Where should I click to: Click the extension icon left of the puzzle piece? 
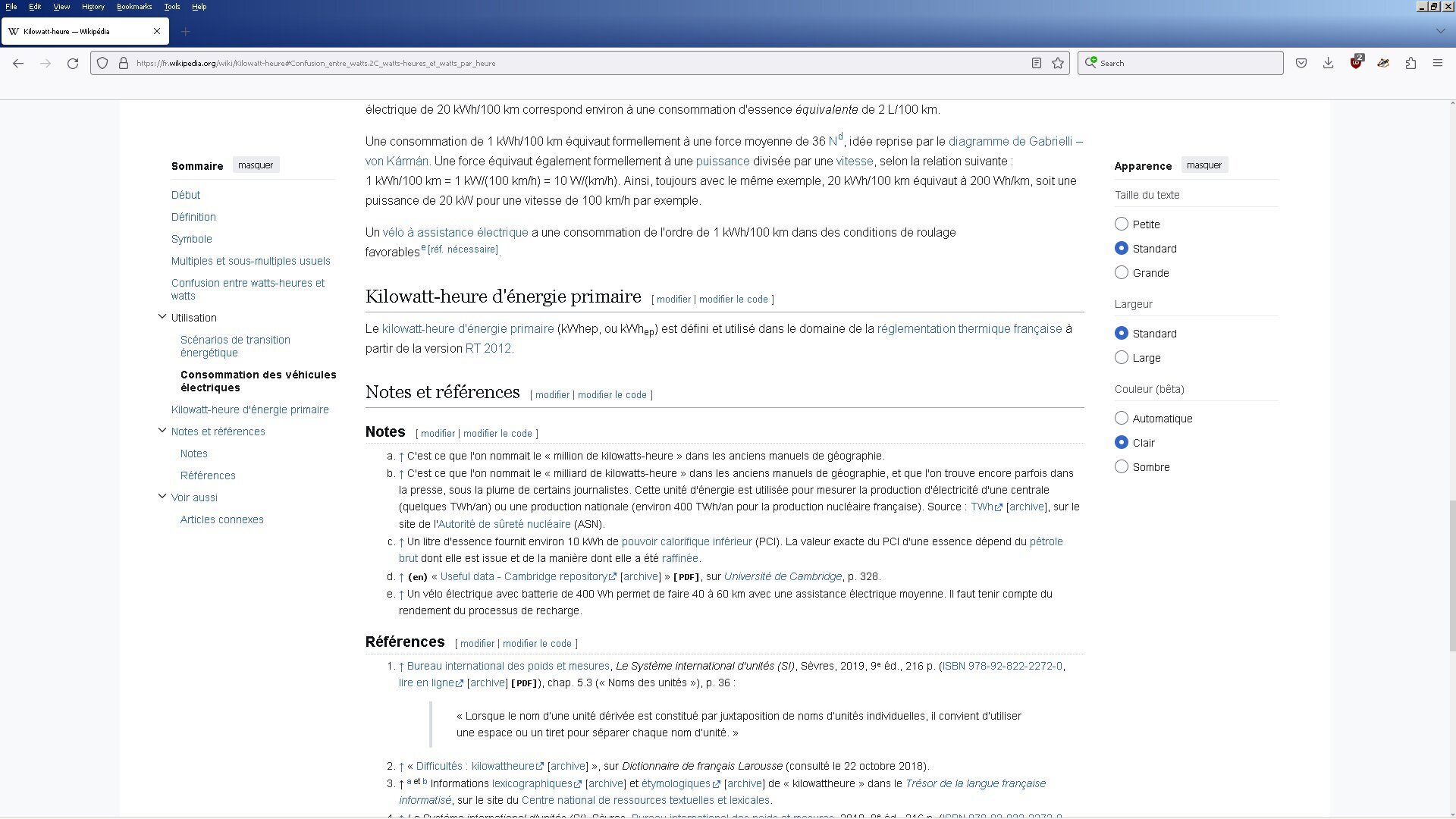click(1383, 63)
